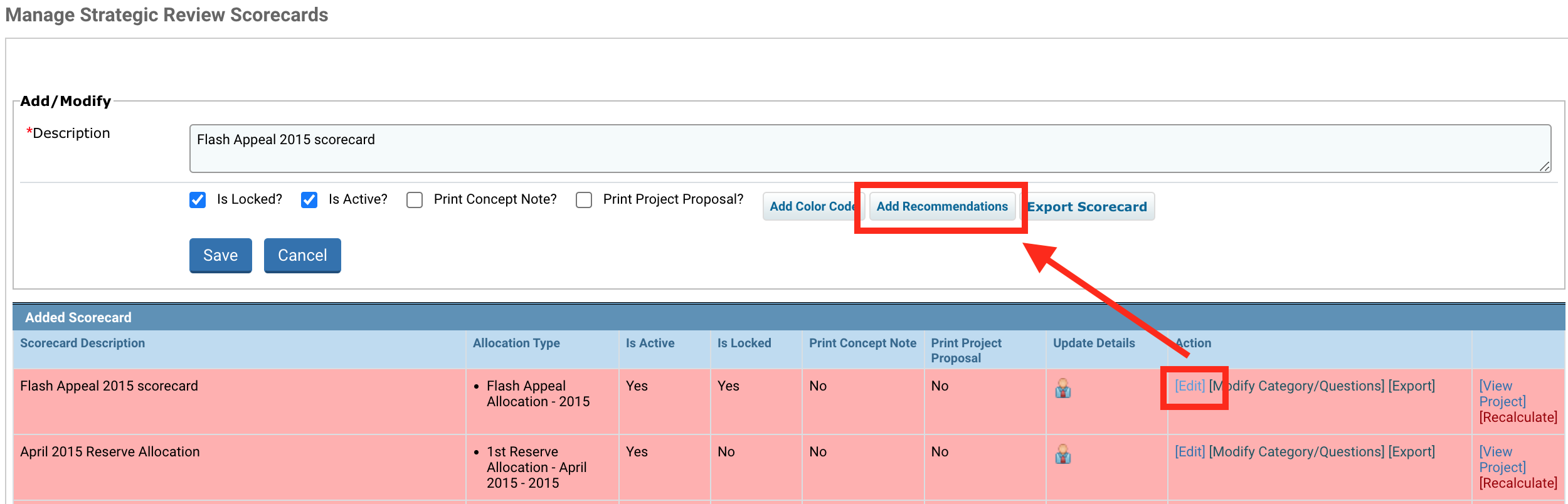
Task: Recalculate the Flash Appeal 2015 scorecard
Action: coord(1518,417)
